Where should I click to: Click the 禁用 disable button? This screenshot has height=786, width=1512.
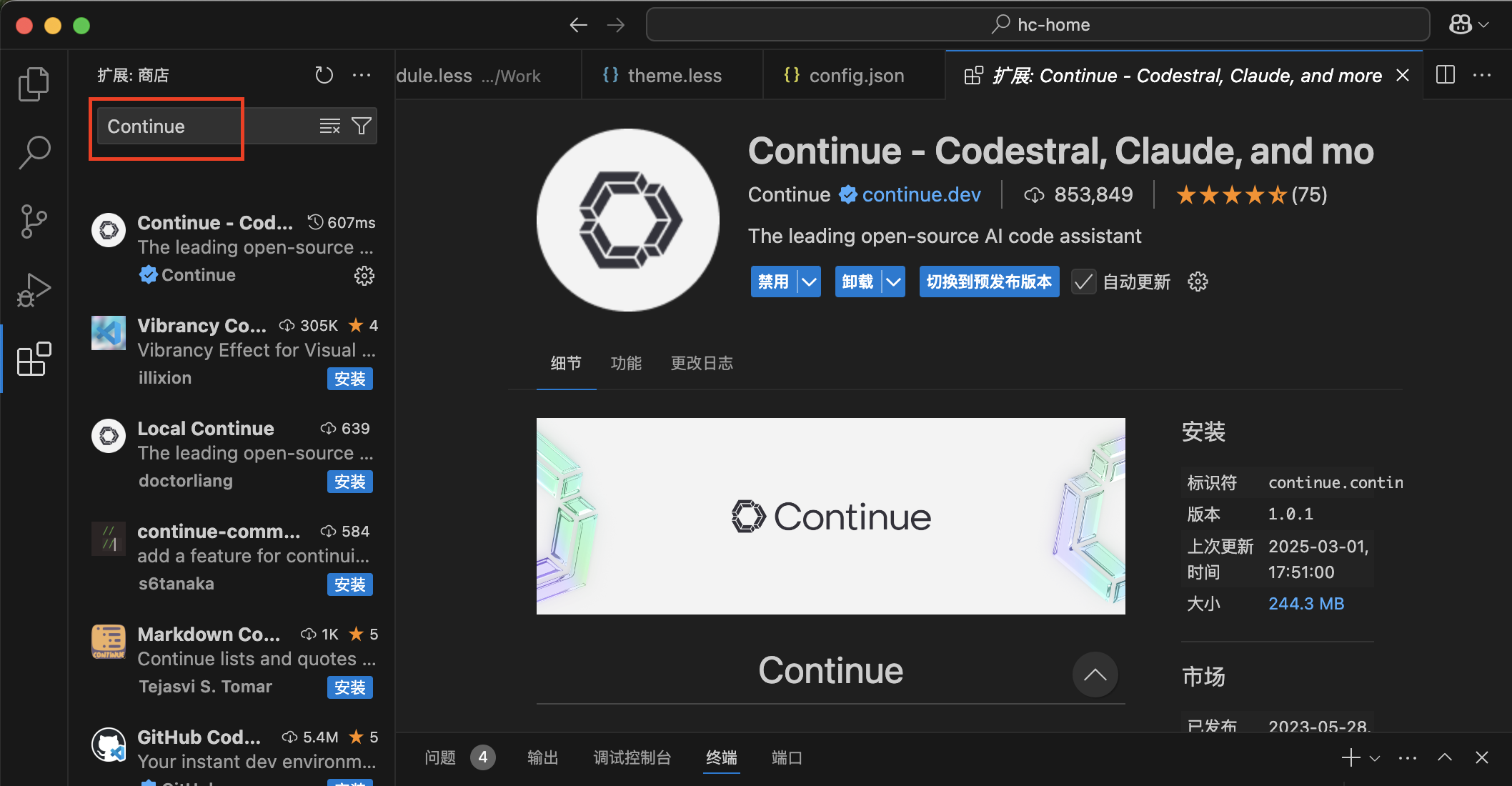click(774, 282)
